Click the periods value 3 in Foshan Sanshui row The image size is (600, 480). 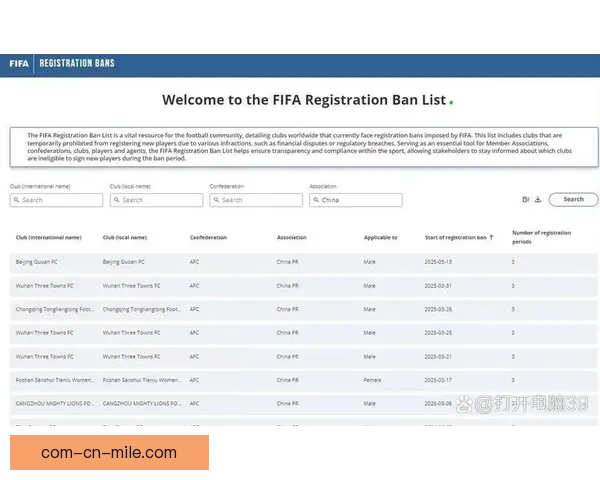tap(513, 380)
